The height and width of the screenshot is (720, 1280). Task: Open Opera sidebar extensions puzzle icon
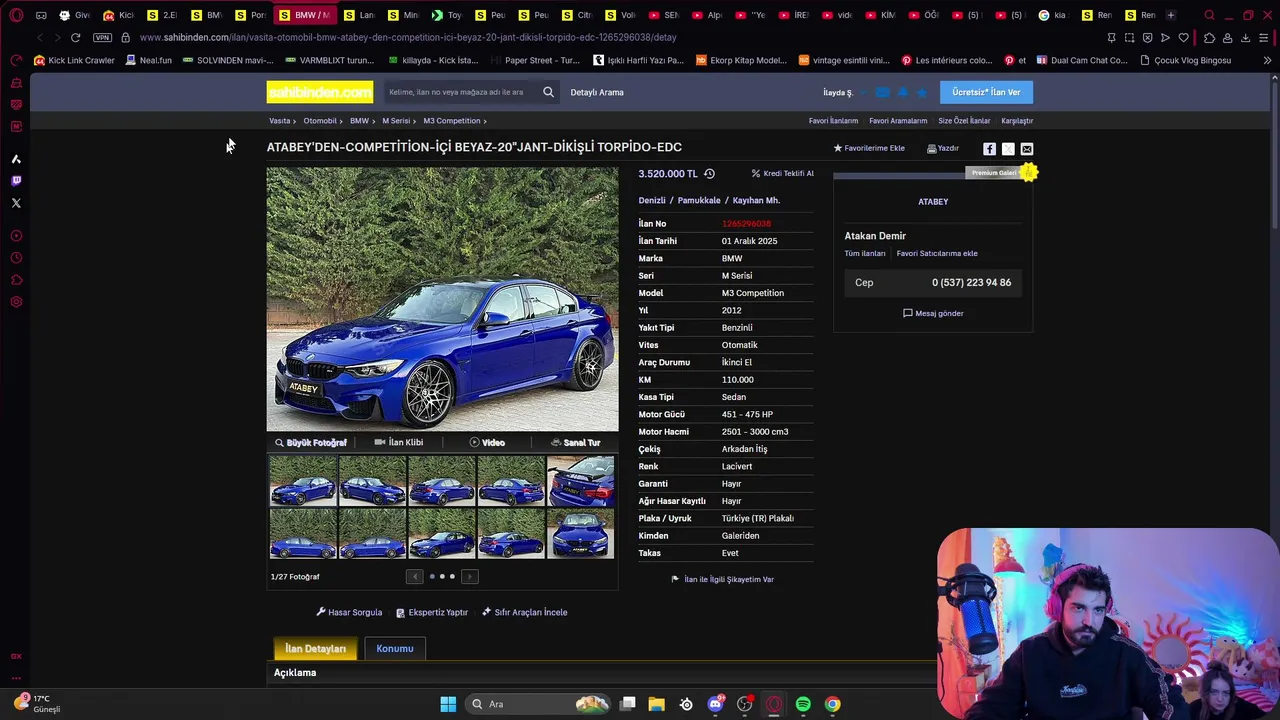[16, 280]
